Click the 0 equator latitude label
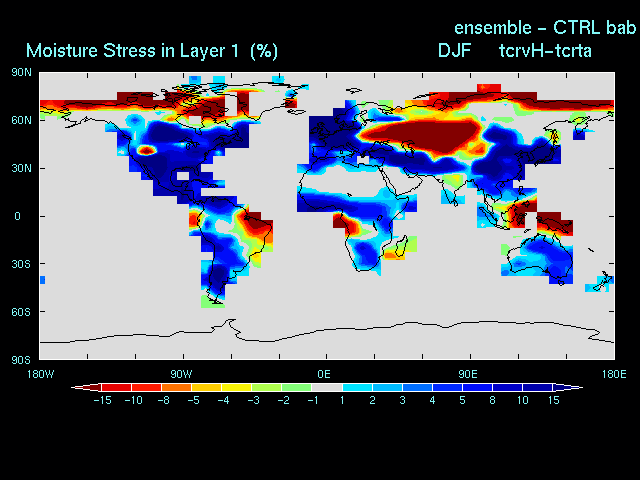The width and height of the screenshot is (640, 480). [17, 216]
